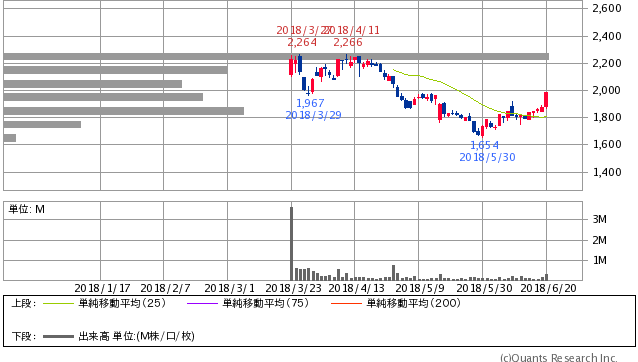Click the 単純移動平均(25) legend entry
Viewport: 638px width, 362px height.
click(122, 303)
